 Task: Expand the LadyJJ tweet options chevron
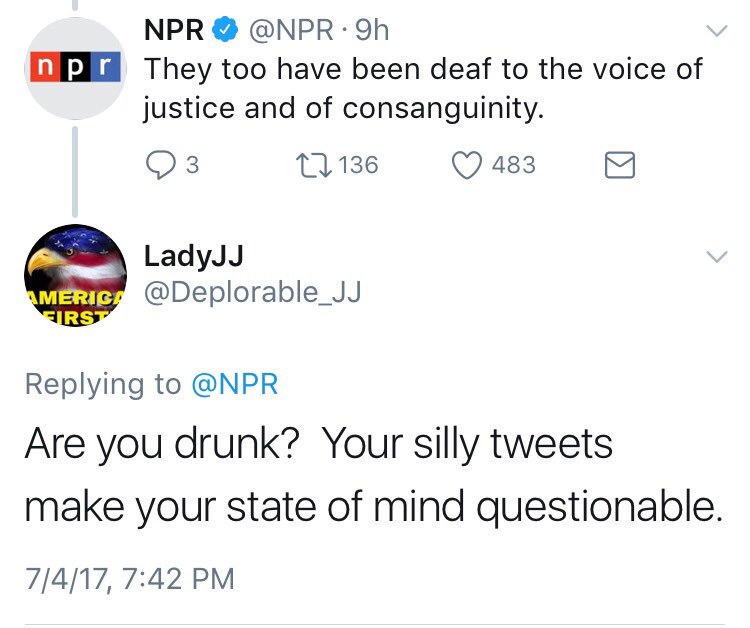tap(717, 257)
